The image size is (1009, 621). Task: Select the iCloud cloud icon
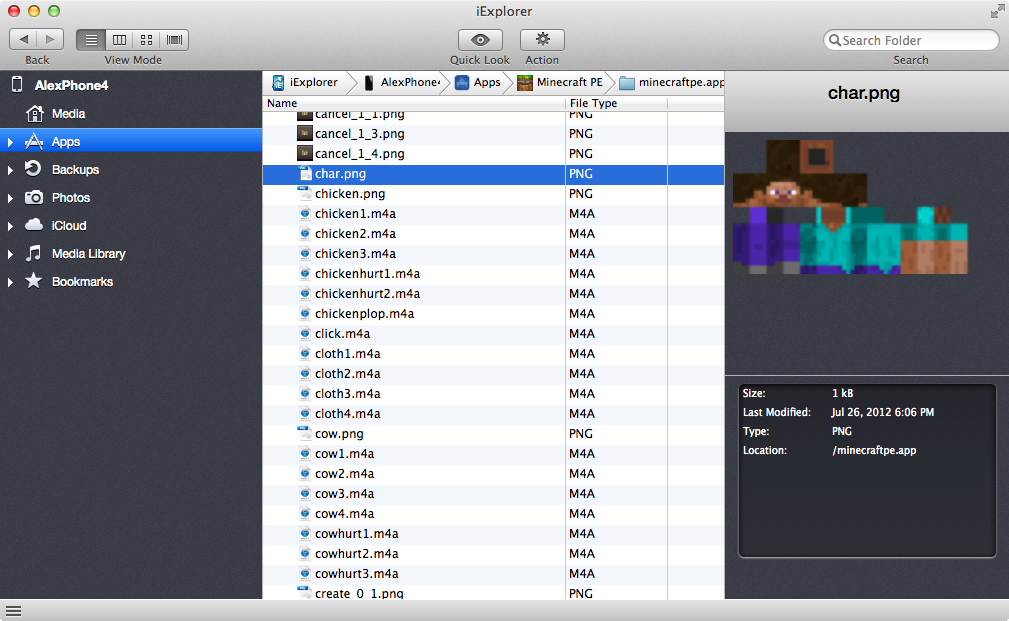coord(34,226)
